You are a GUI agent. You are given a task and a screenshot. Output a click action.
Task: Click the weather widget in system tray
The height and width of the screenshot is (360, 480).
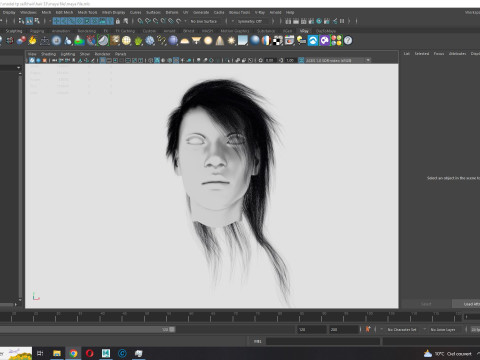pyautogui.click(x=448, y=354)
